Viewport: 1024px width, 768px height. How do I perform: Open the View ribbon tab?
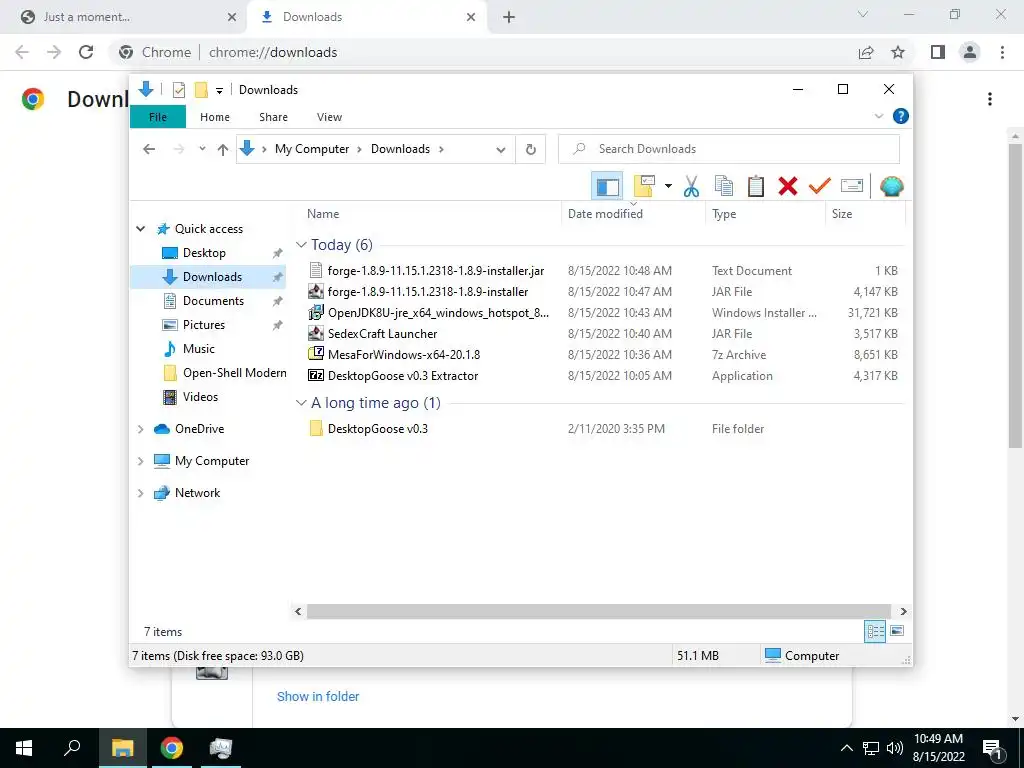pyautogui.click(x=329, y=117)
